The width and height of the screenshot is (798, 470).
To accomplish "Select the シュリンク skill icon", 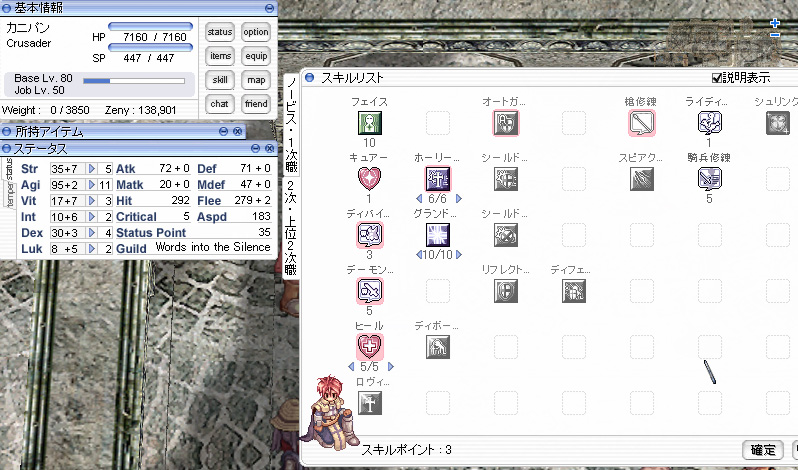I will [778, 123].
